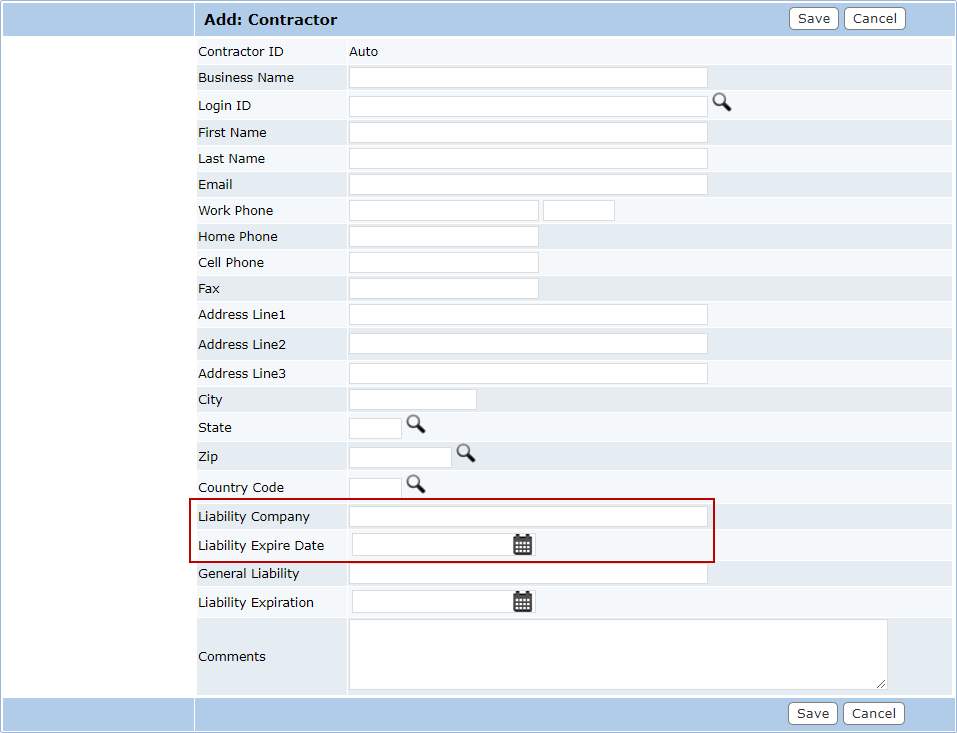Image resolution: width=957 pixels, height=733 pixels.
Task: Open the State lookup search icon
Action: pos(415,425)
